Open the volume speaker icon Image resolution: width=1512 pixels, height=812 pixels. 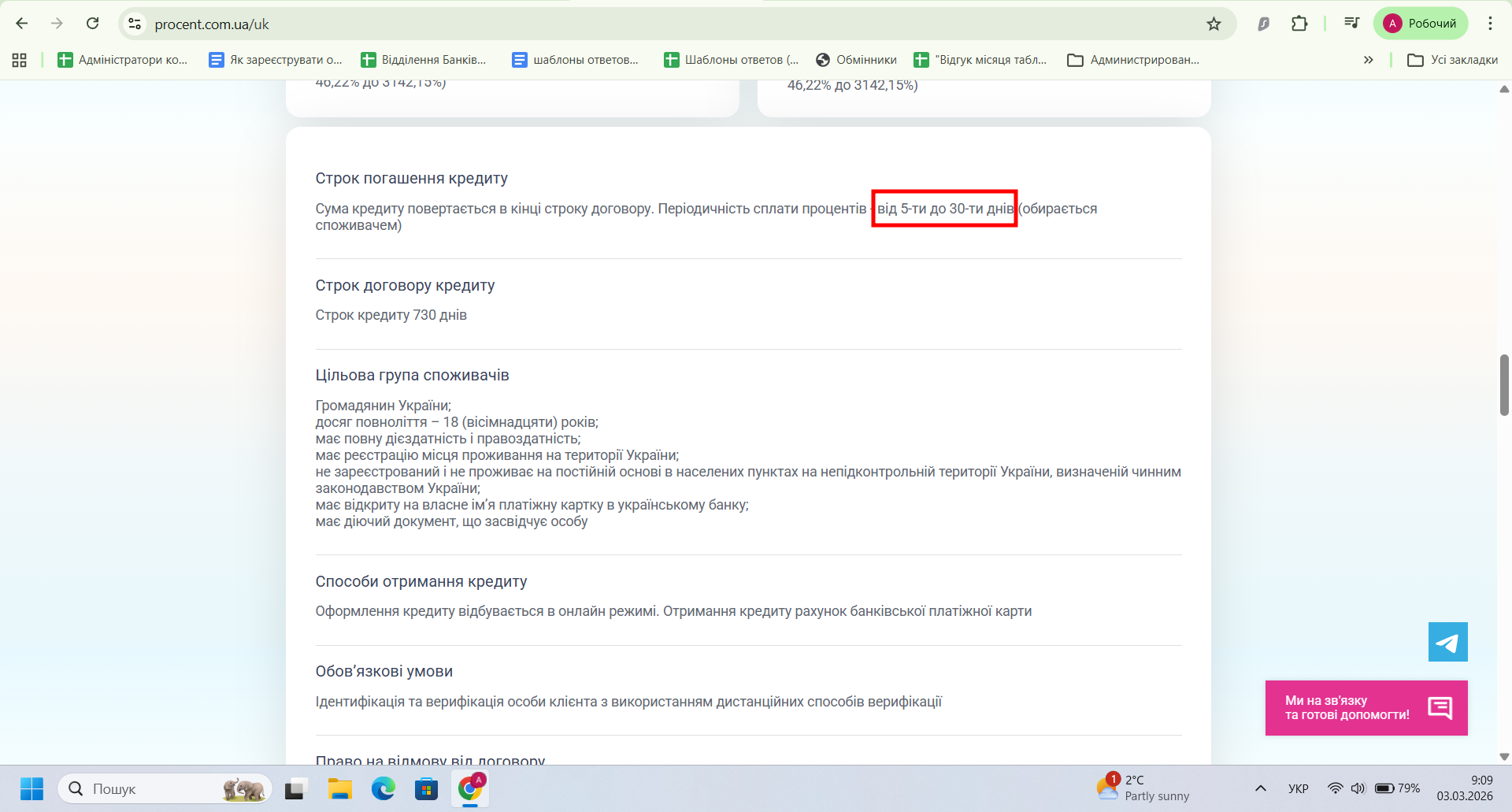tap(1358, 788)
